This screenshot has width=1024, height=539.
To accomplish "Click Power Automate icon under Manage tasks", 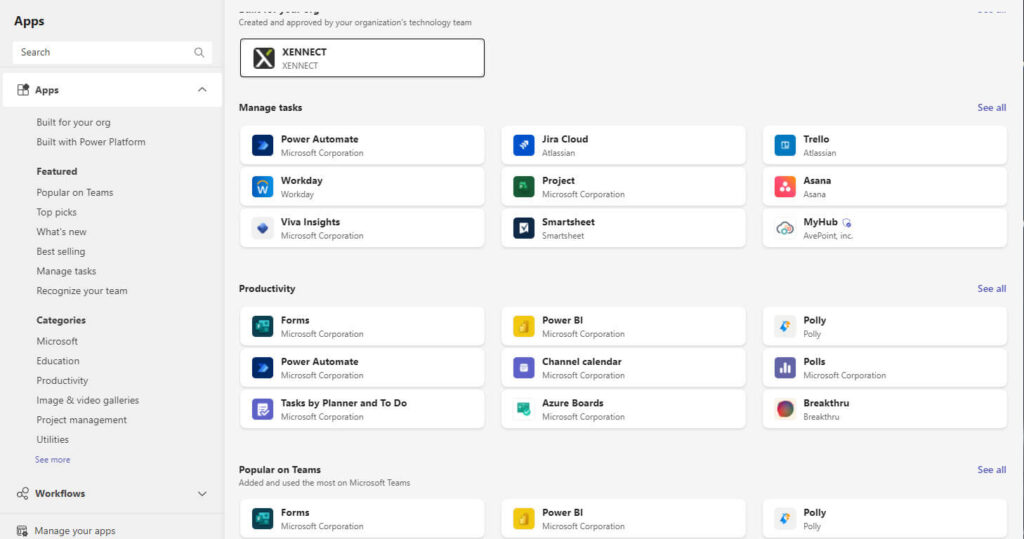I will [x=263, y=145].
